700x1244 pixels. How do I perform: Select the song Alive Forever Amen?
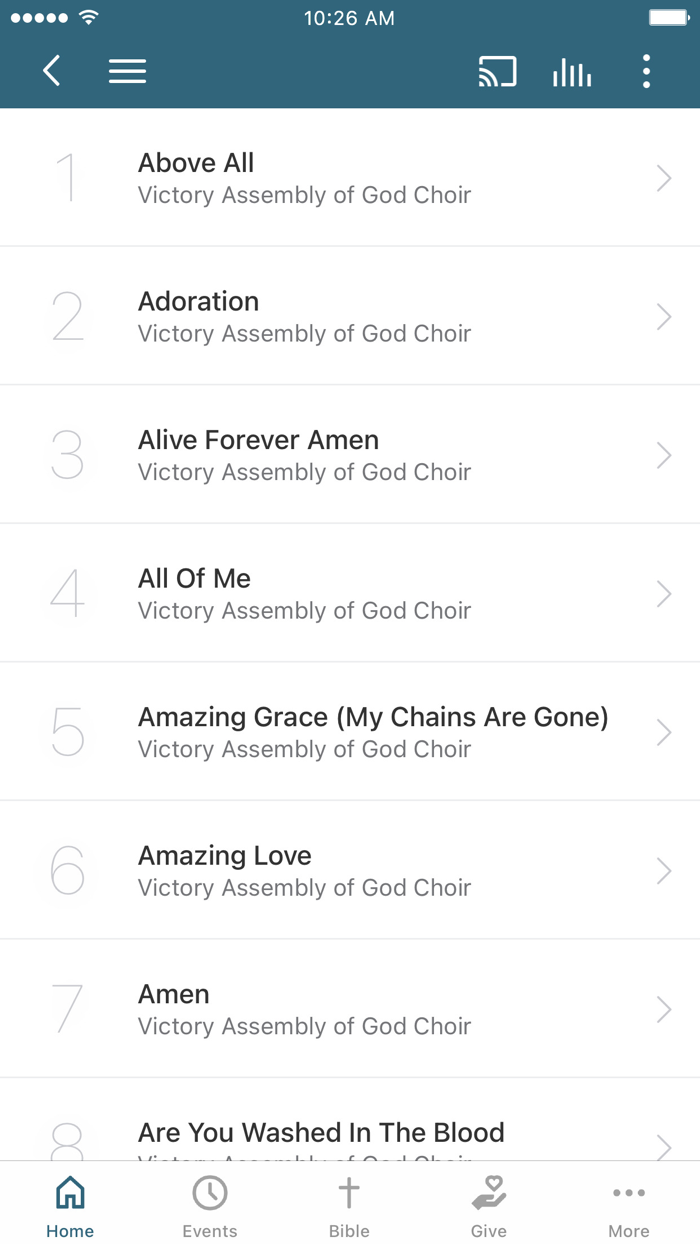pyautogui.click(x=350, y=453)
